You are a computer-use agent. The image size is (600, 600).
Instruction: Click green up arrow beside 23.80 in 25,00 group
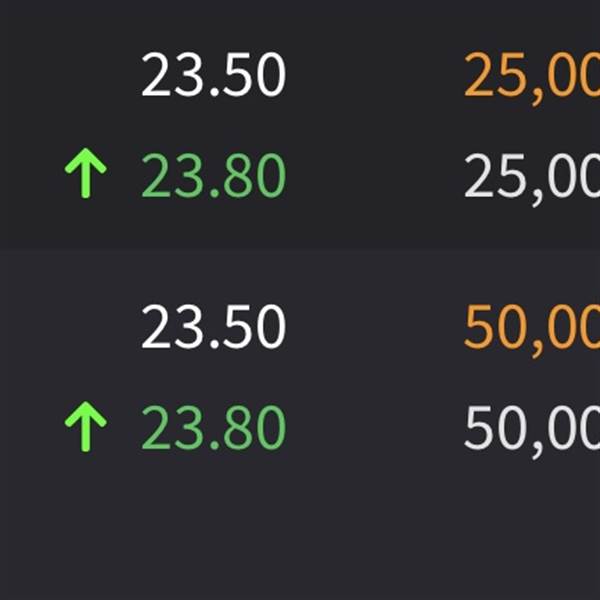click(x=86, y=173)
